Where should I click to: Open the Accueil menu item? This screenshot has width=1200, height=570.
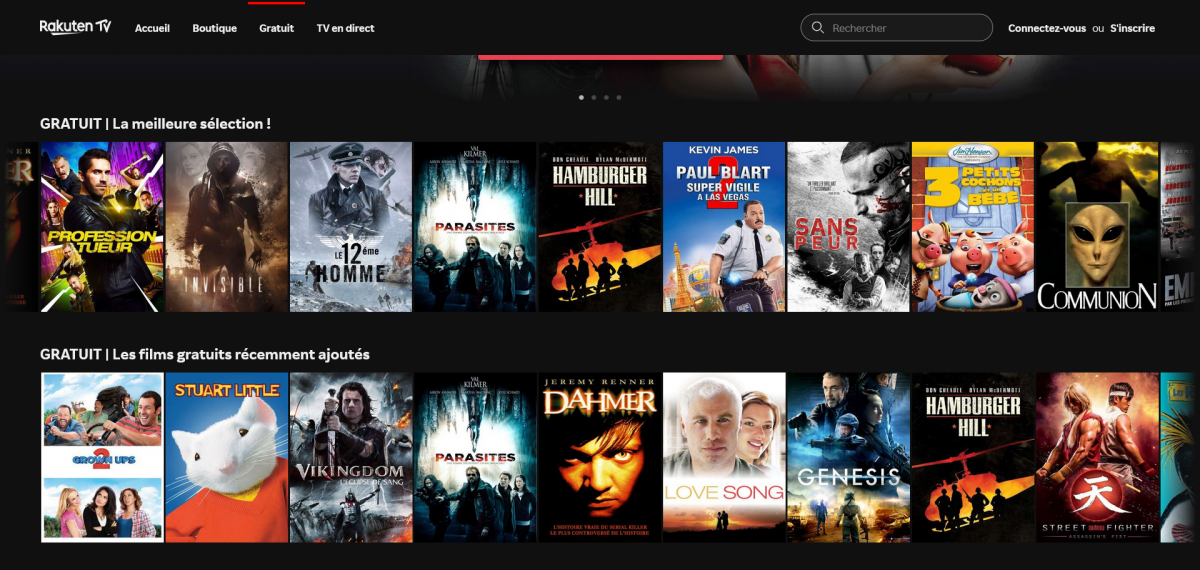click(152, 28)
